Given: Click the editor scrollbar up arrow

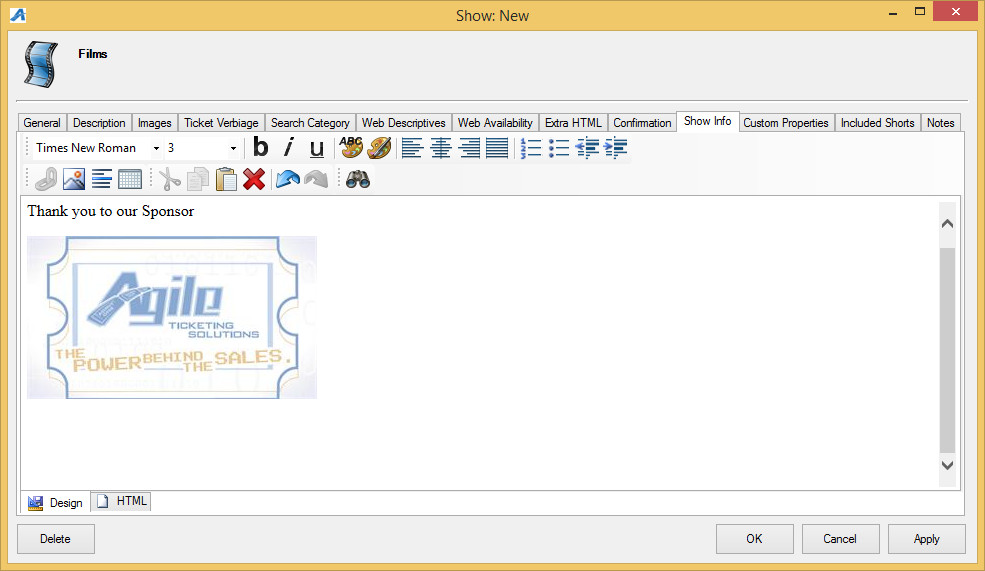Looking at the screenshot, I should pyautogui.click(x=947, y=224).
